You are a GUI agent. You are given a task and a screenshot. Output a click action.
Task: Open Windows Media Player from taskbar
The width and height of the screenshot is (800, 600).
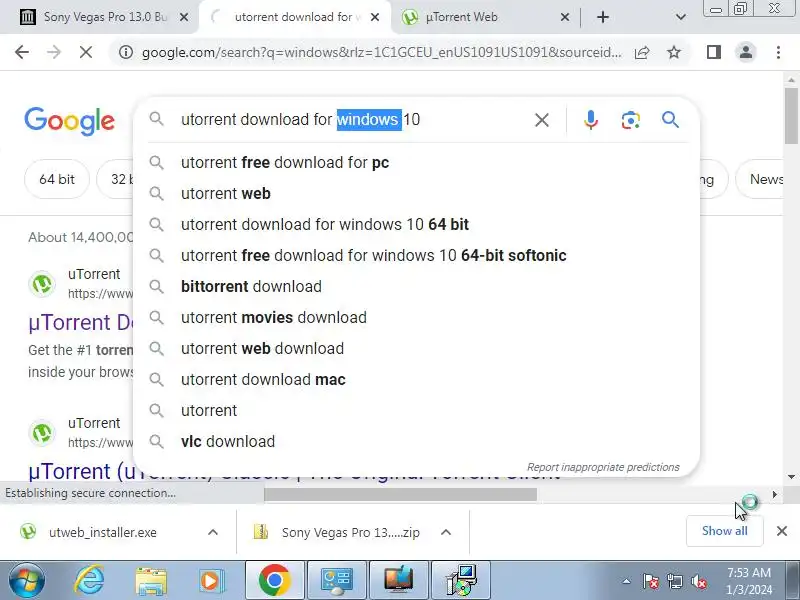(x=212, y=581)
